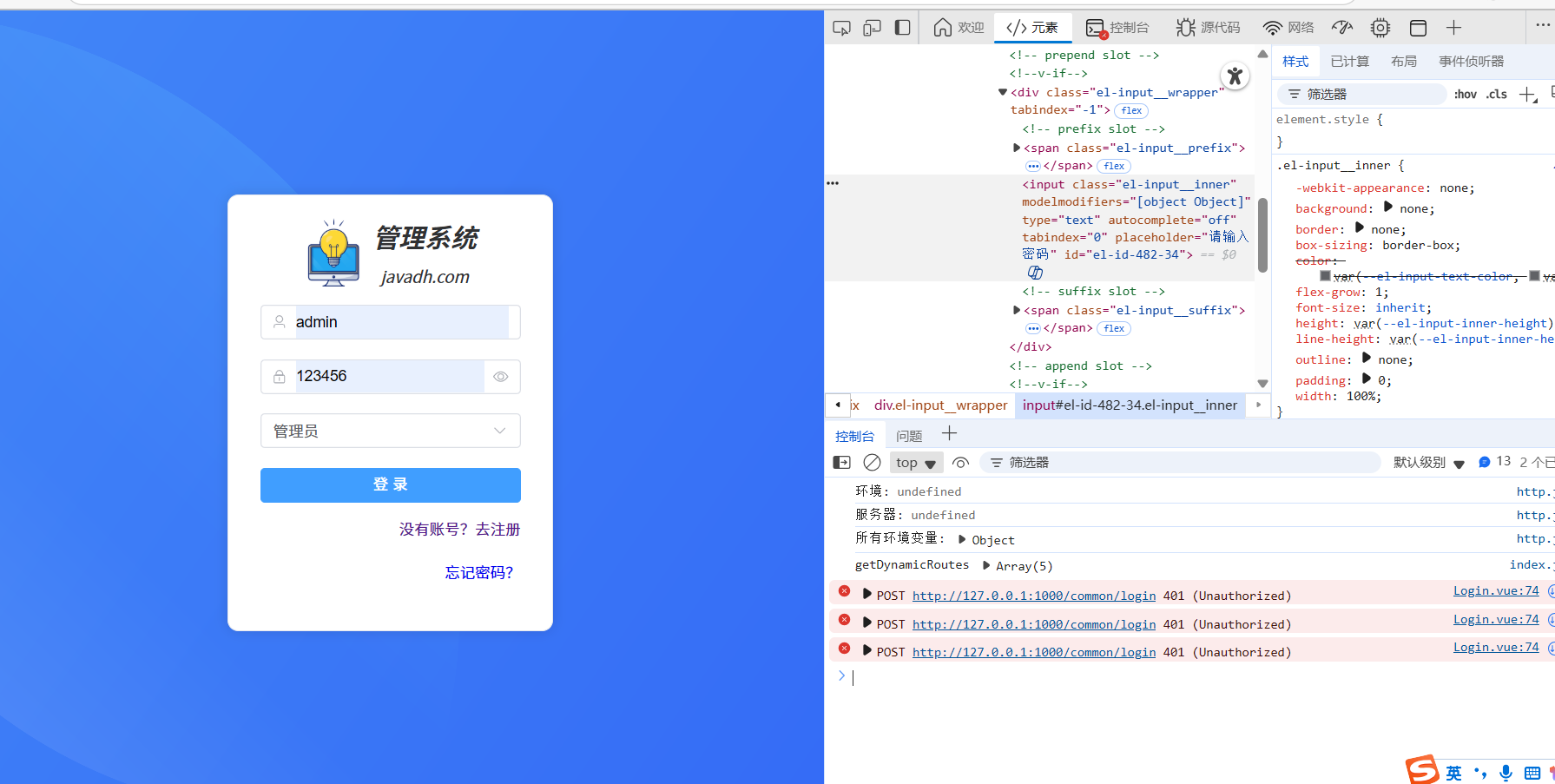Toggle the DevTools sidebar dock icon
The height and width of the screenshot is (784, 1555).
pos(903,28)
